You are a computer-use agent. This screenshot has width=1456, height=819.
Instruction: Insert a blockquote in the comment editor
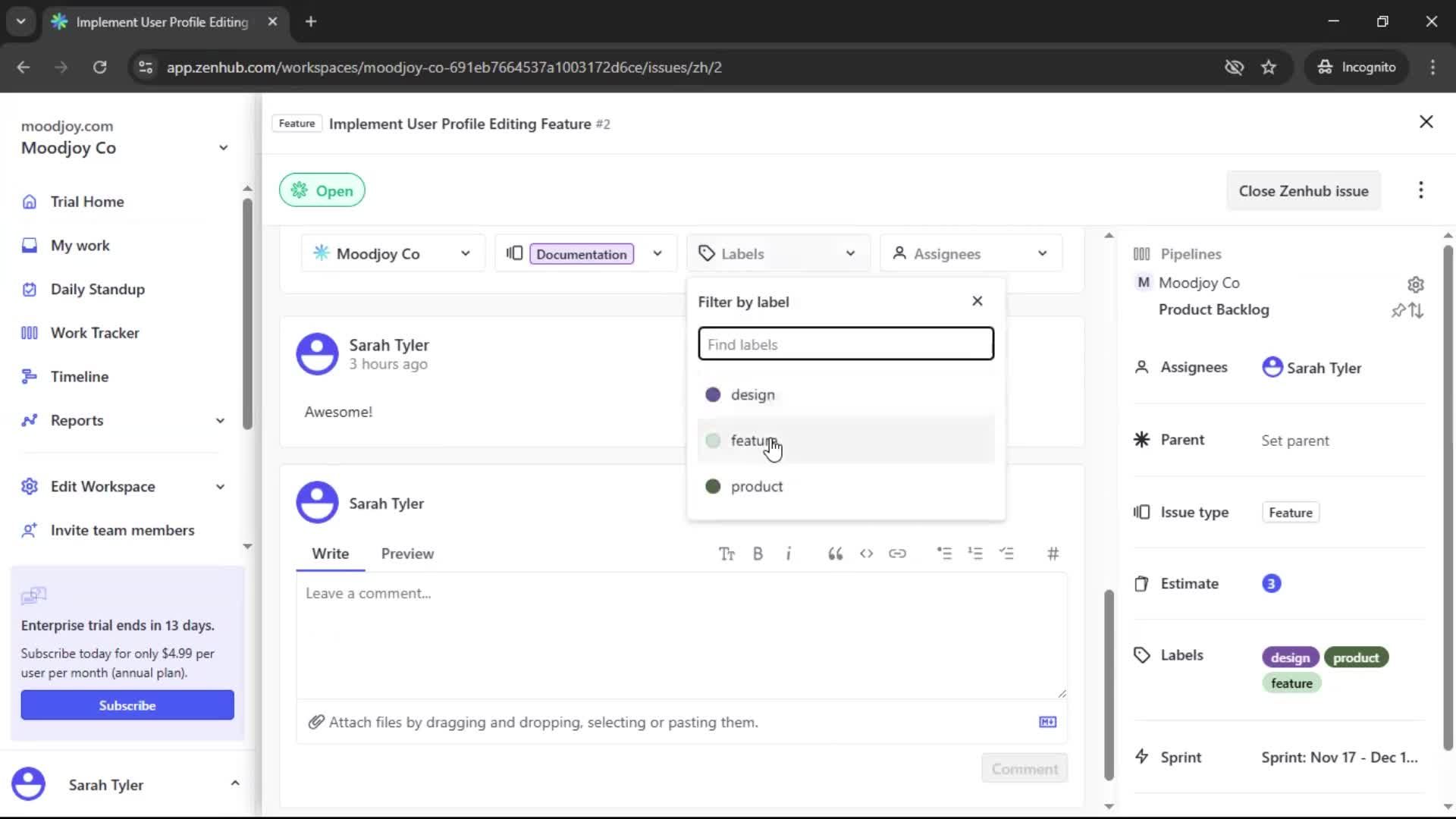pos(835,554)
